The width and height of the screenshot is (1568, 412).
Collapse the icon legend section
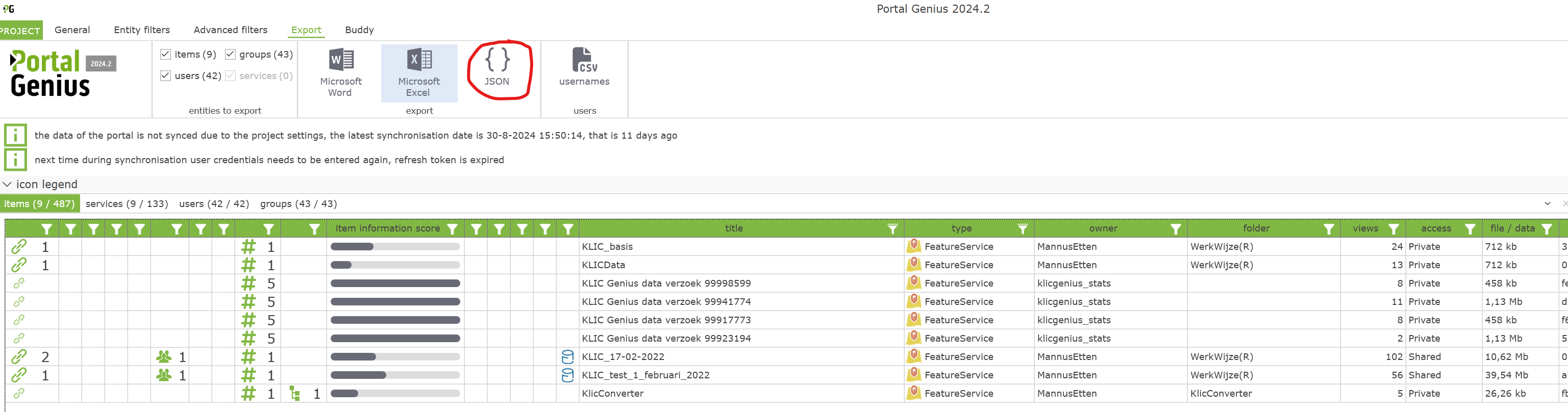click(x=7, y=184)
